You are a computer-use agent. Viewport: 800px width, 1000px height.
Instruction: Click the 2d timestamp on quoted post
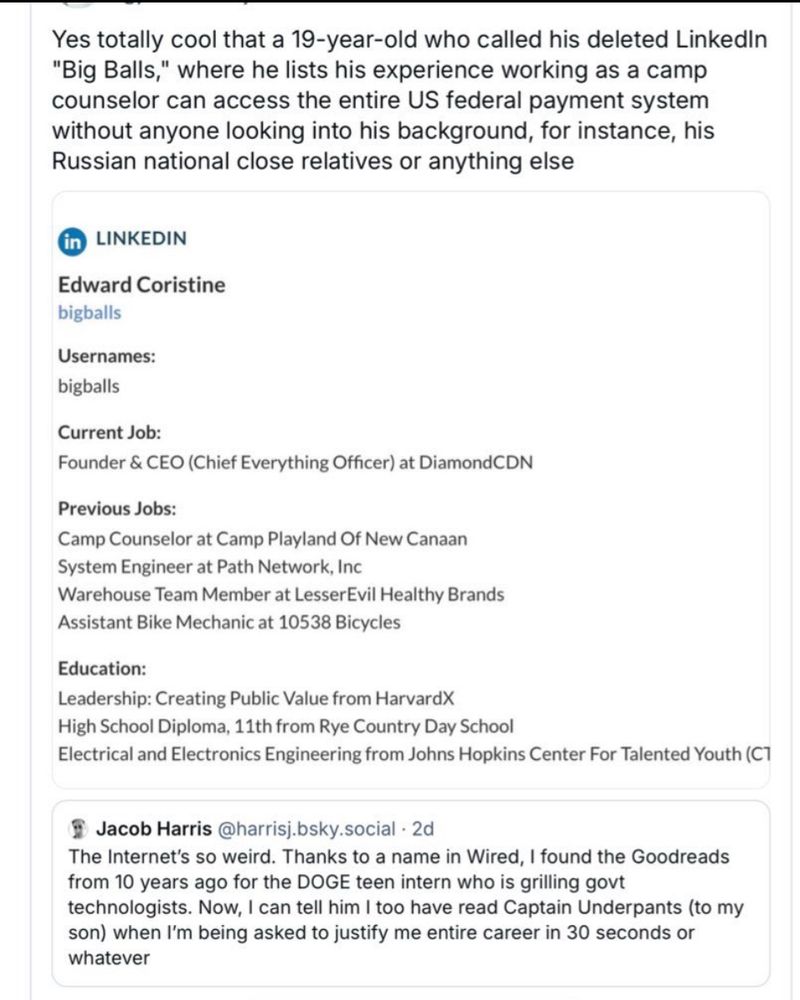click(x=423, y=829)
